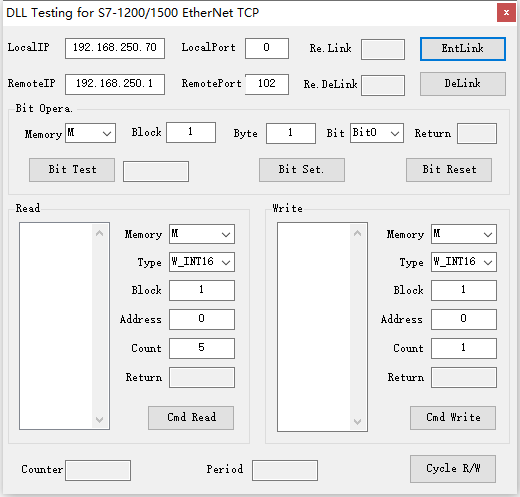The image size is (520, 497).
Task: Click the Cmd Read button
Action: (x=191, y=418)
